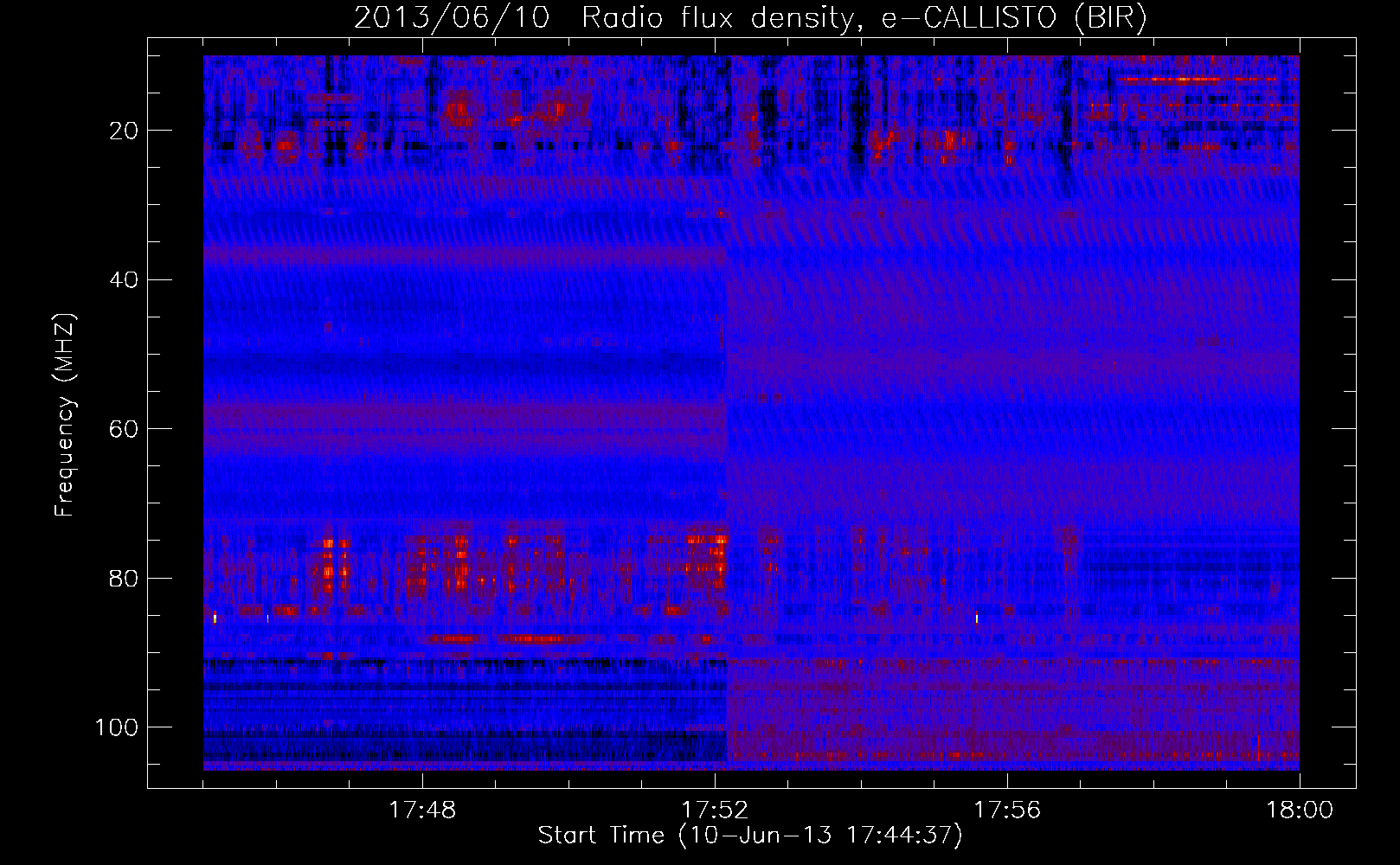Click the frequency tick label '60'
The width and height of the screenshot is (1400, 865).
tap(124, 429)
